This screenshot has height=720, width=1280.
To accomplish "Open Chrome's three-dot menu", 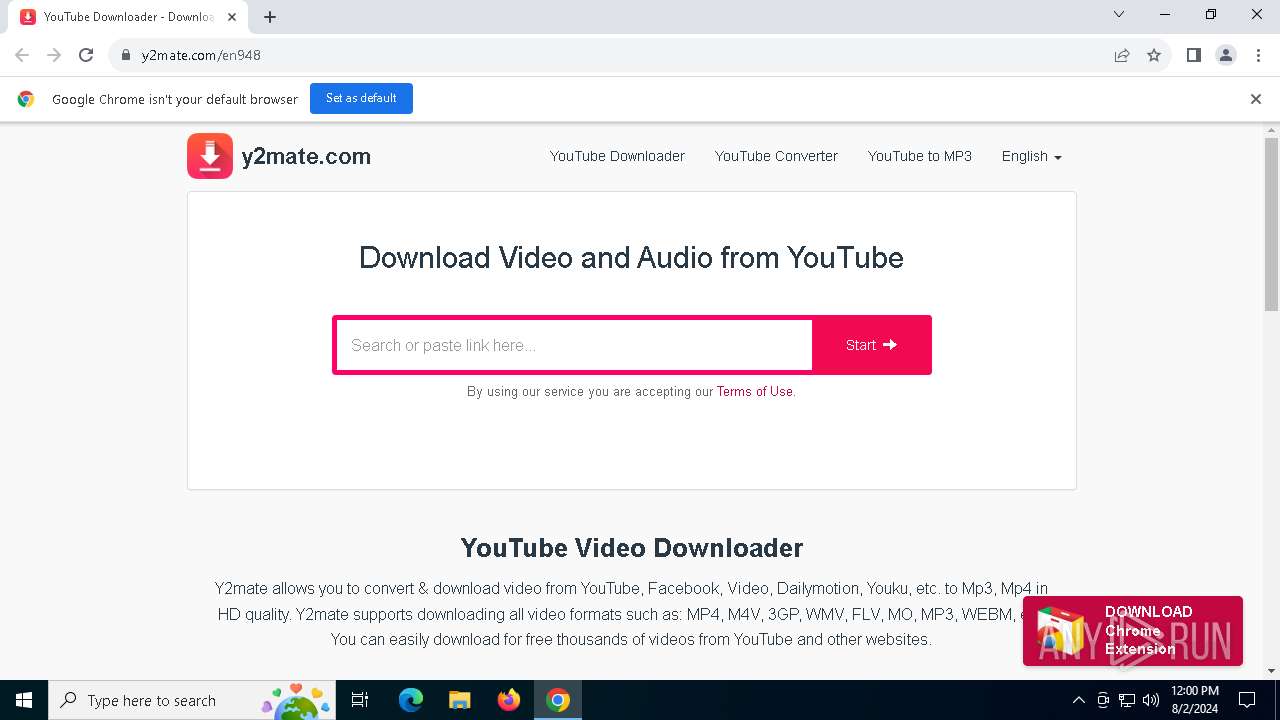I will [1258, 55].
